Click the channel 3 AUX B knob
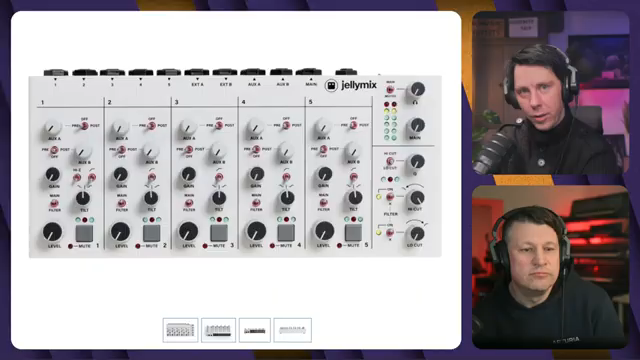640x360 pixels. tap(218, 152)
